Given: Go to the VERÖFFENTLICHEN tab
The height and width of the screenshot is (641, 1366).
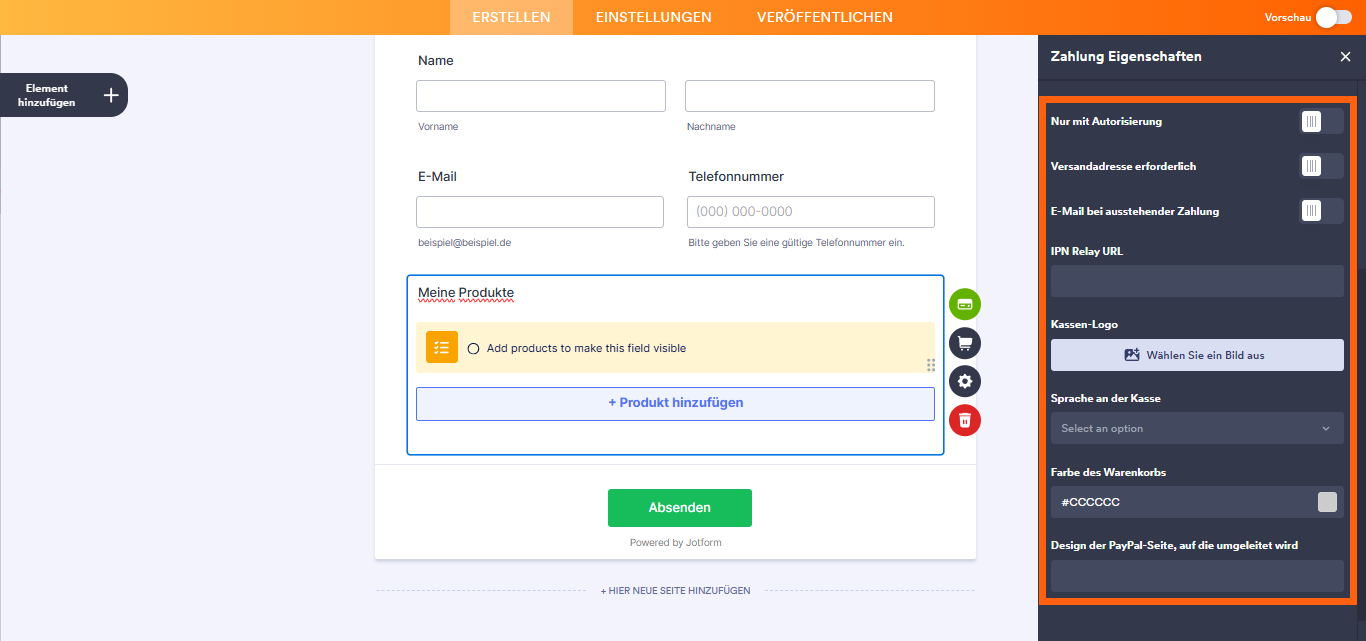Looking at the screenshot, I should coord(825,17).
